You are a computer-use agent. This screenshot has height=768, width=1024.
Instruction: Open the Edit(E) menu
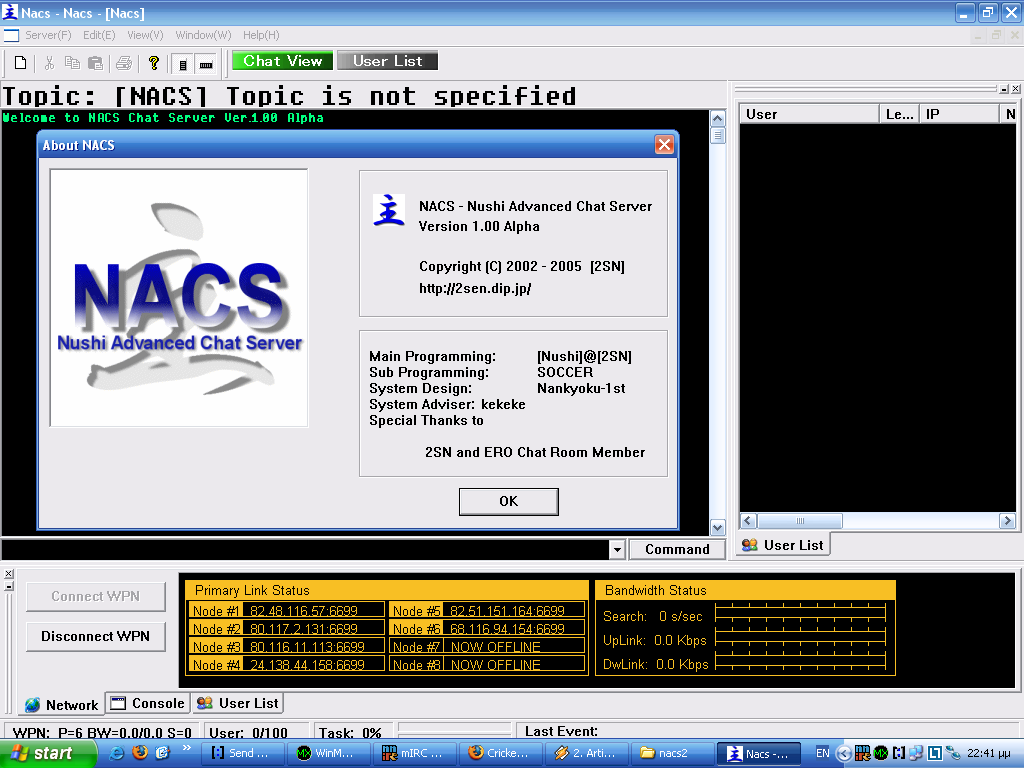point(99,35)
